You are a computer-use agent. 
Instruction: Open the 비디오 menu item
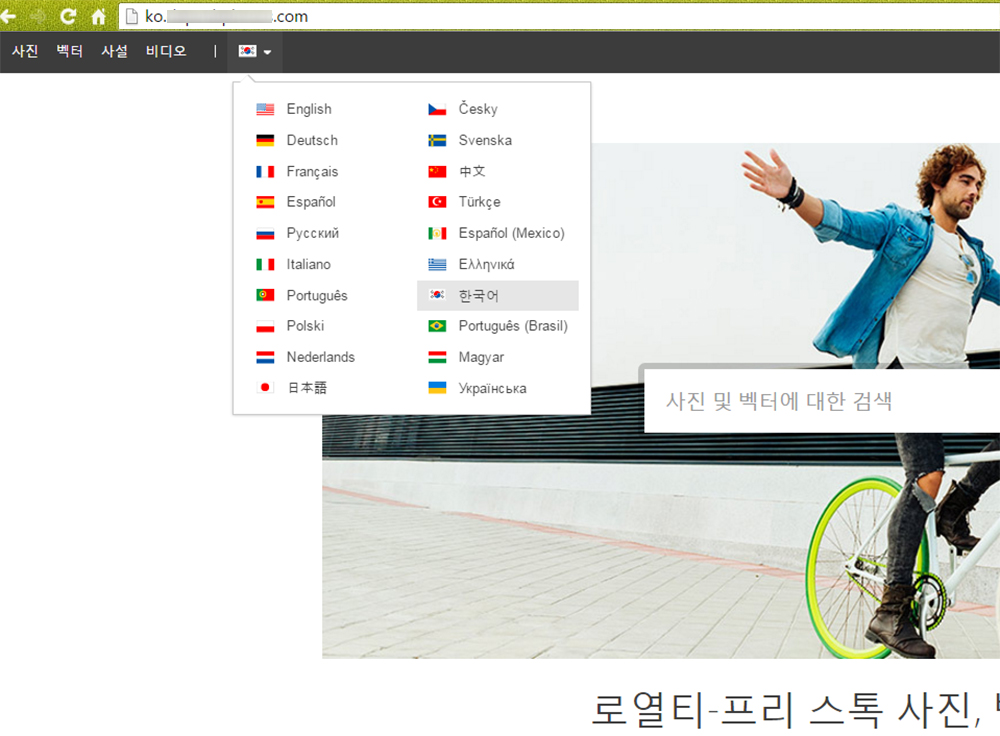[x=166, y=51]
